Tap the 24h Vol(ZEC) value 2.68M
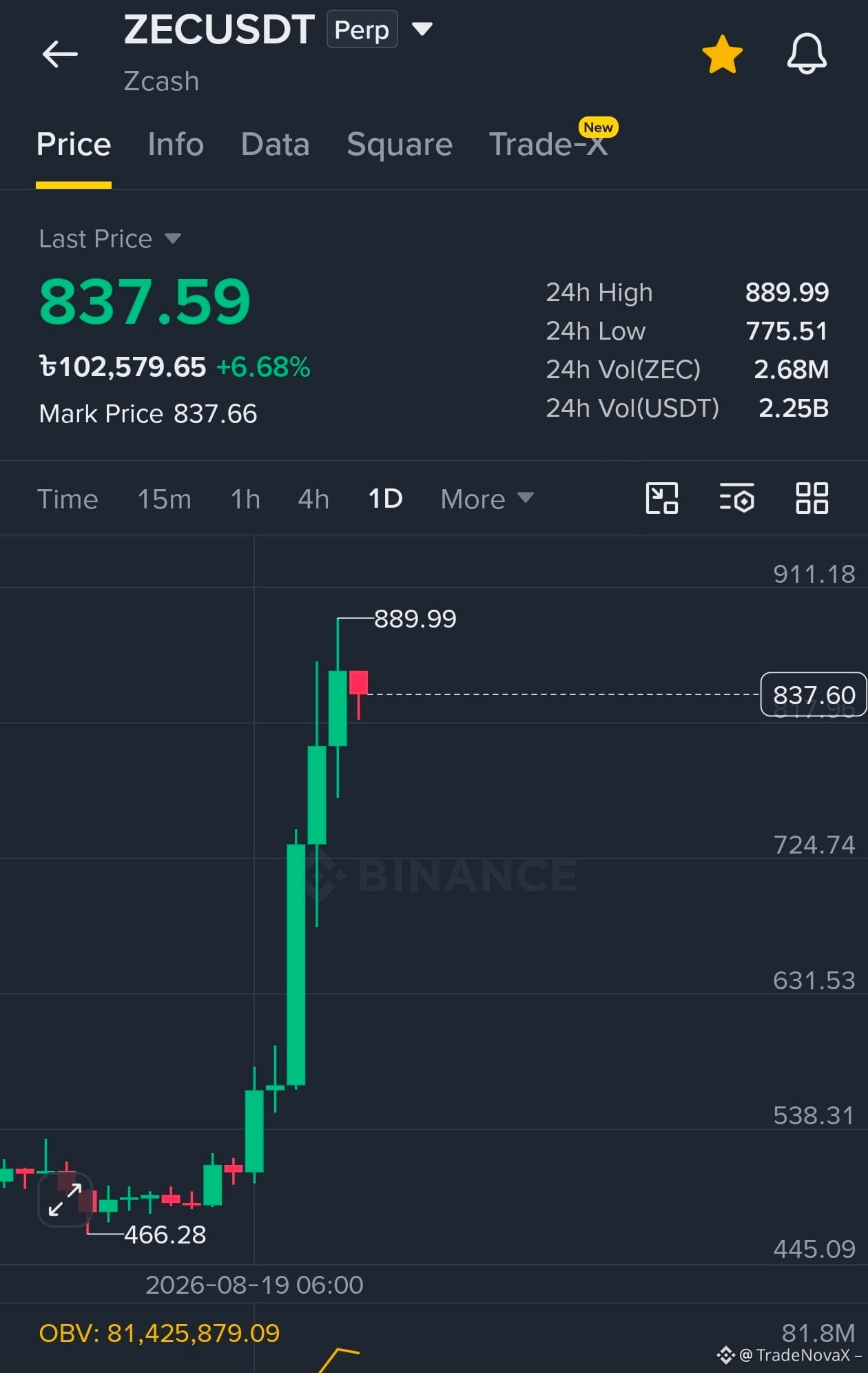The width and height of the screenshot is (868, 1373). click(x=791, y=370)
